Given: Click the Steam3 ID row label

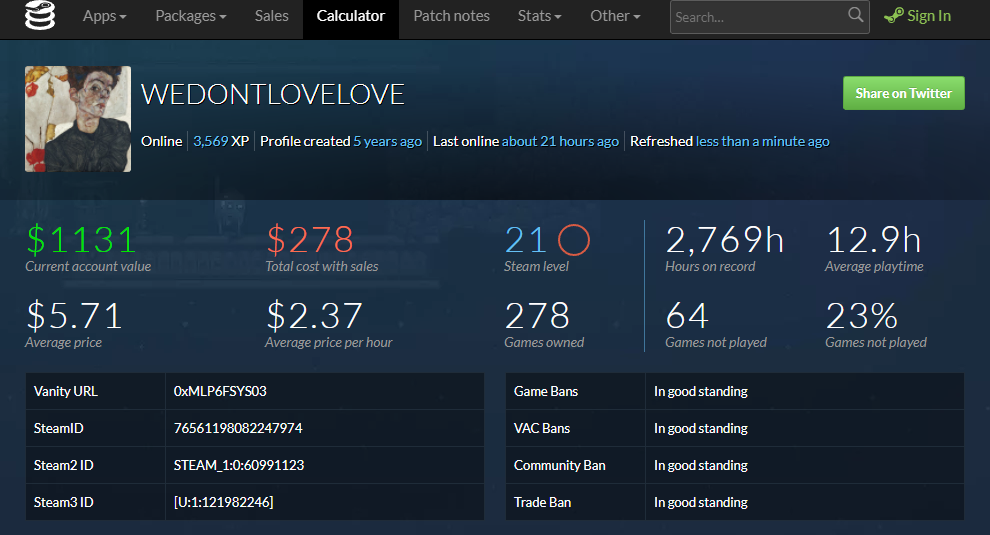Looking at the screenshot, I should pyautogui.click(x=63, y=502).
